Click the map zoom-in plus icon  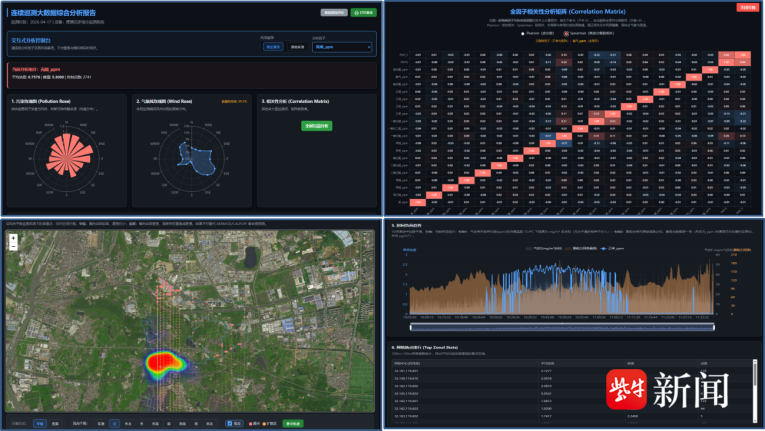[x=13, y=238]
